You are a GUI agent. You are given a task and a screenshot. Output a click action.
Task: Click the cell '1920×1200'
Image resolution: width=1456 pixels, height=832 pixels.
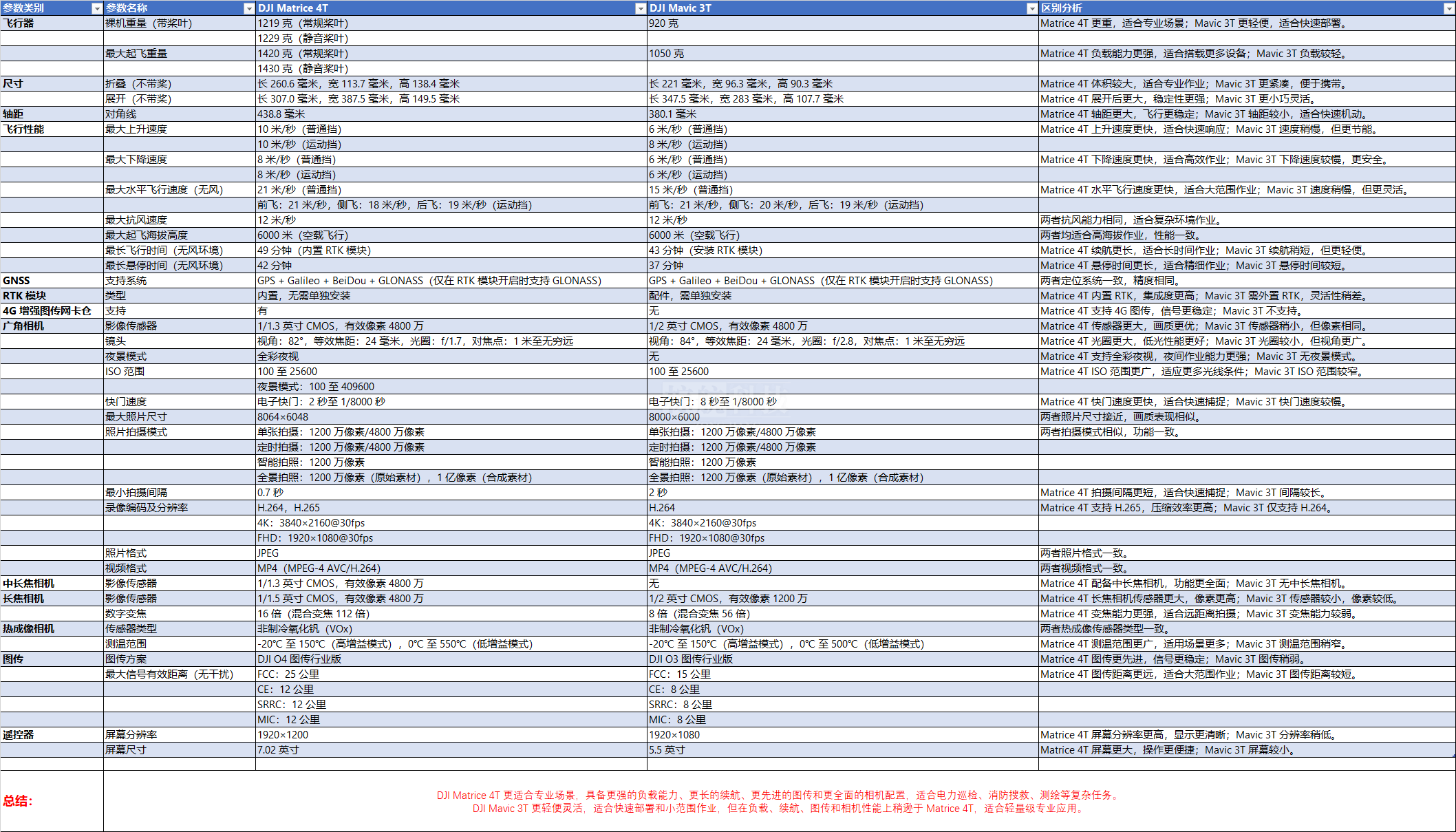pyautogui.click(x=451, y=735)
